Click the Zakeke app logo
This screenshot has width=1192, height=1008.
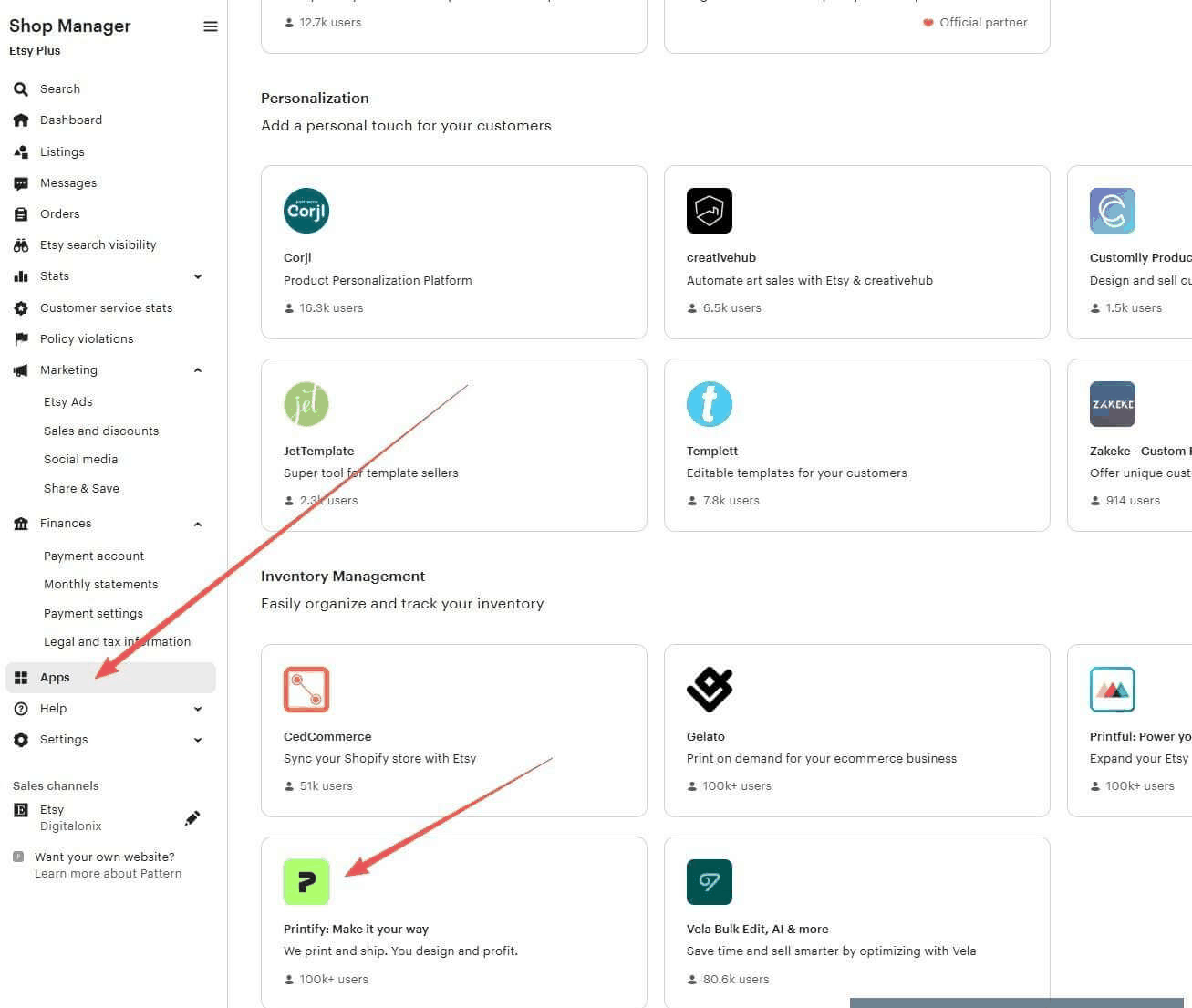coord(1113,404)
